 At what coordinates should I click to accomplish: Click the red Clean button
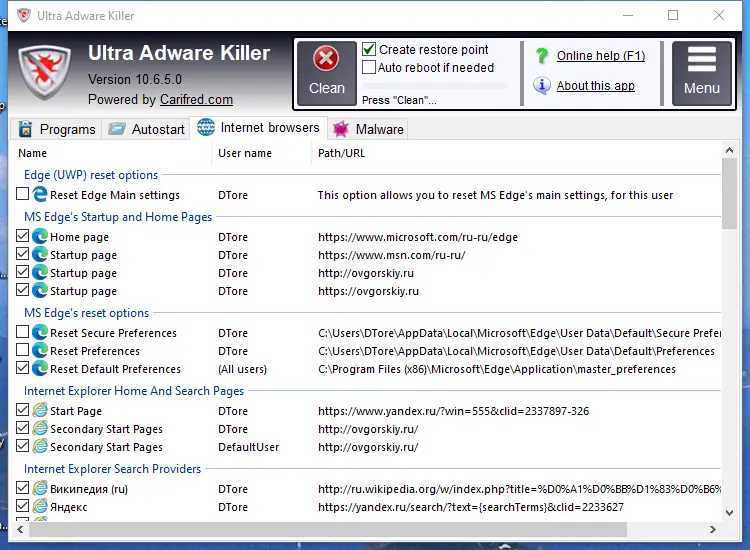pos(327,73)
